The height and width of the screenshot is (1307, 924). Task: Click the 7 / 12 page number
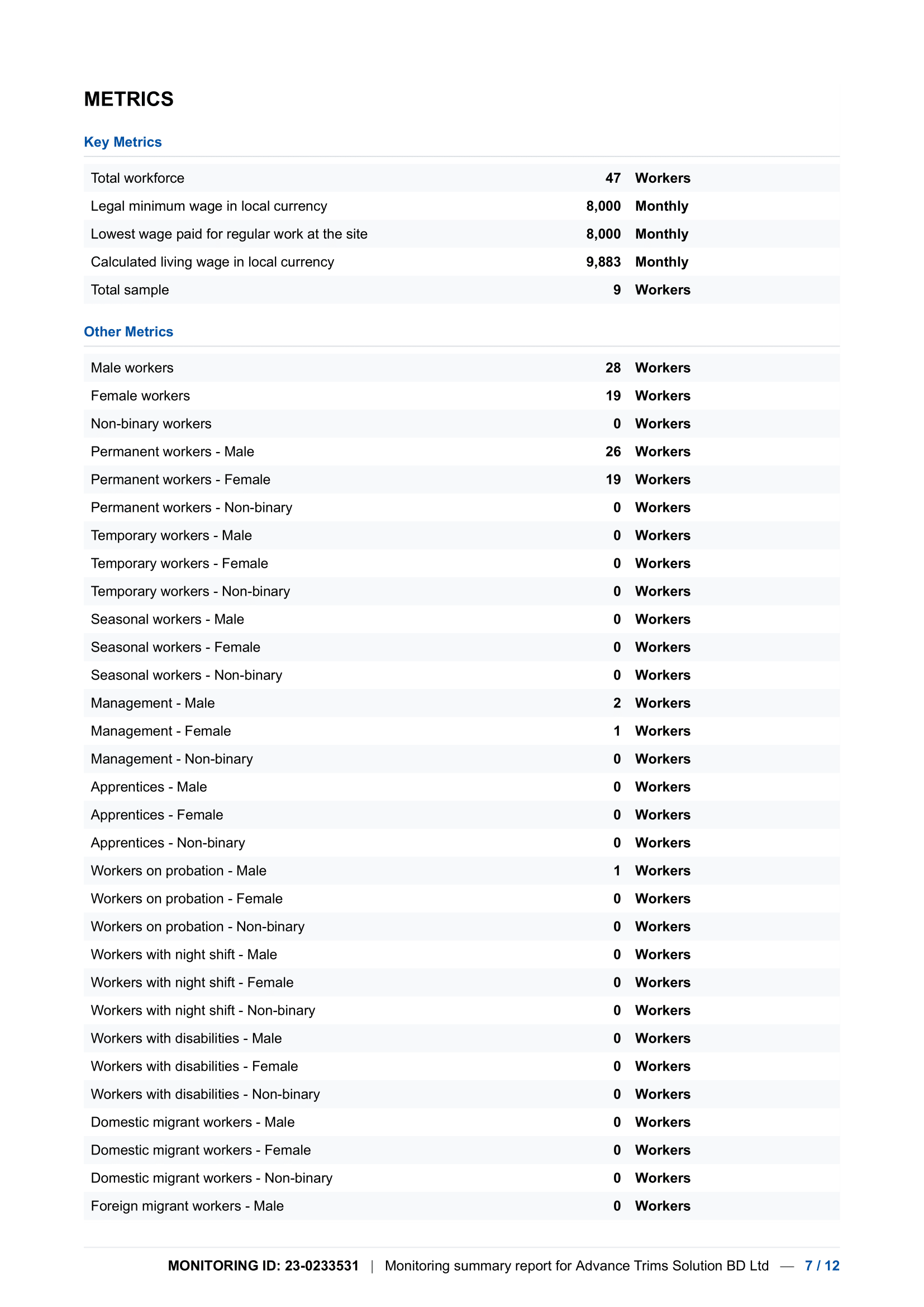coord(822,1266)
